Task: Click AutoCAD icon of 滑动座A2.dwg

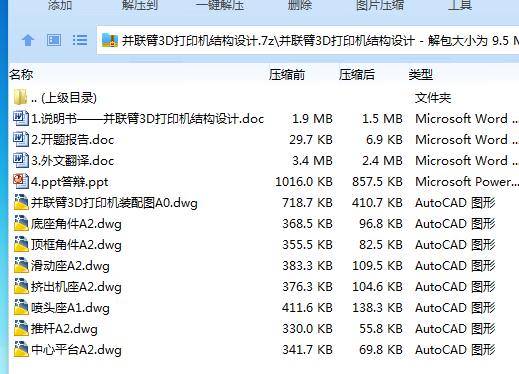Action: point(21,265)
